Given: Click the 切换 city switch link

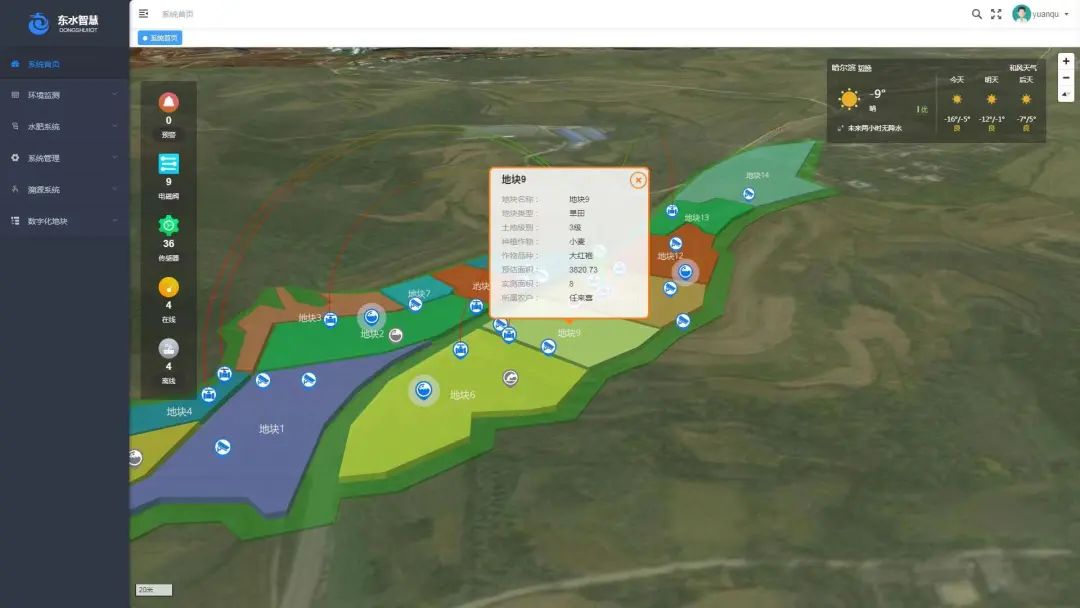Looking at the screenshot, I should point(865,68).
